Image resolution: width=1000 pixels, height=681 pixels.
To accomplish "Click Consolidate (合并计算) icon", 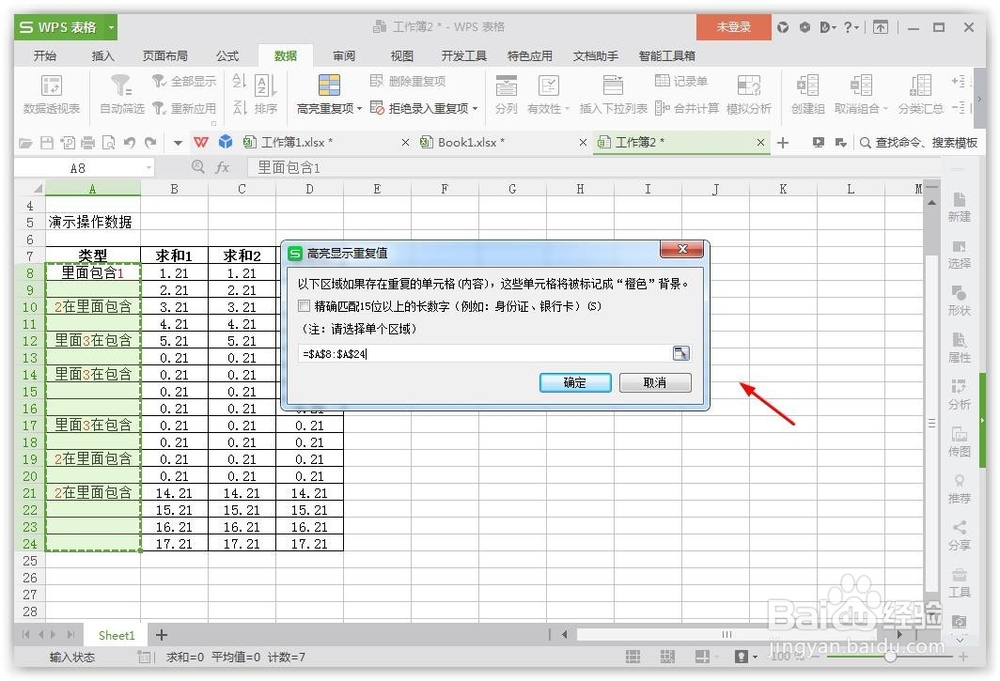I will [662, 108].
